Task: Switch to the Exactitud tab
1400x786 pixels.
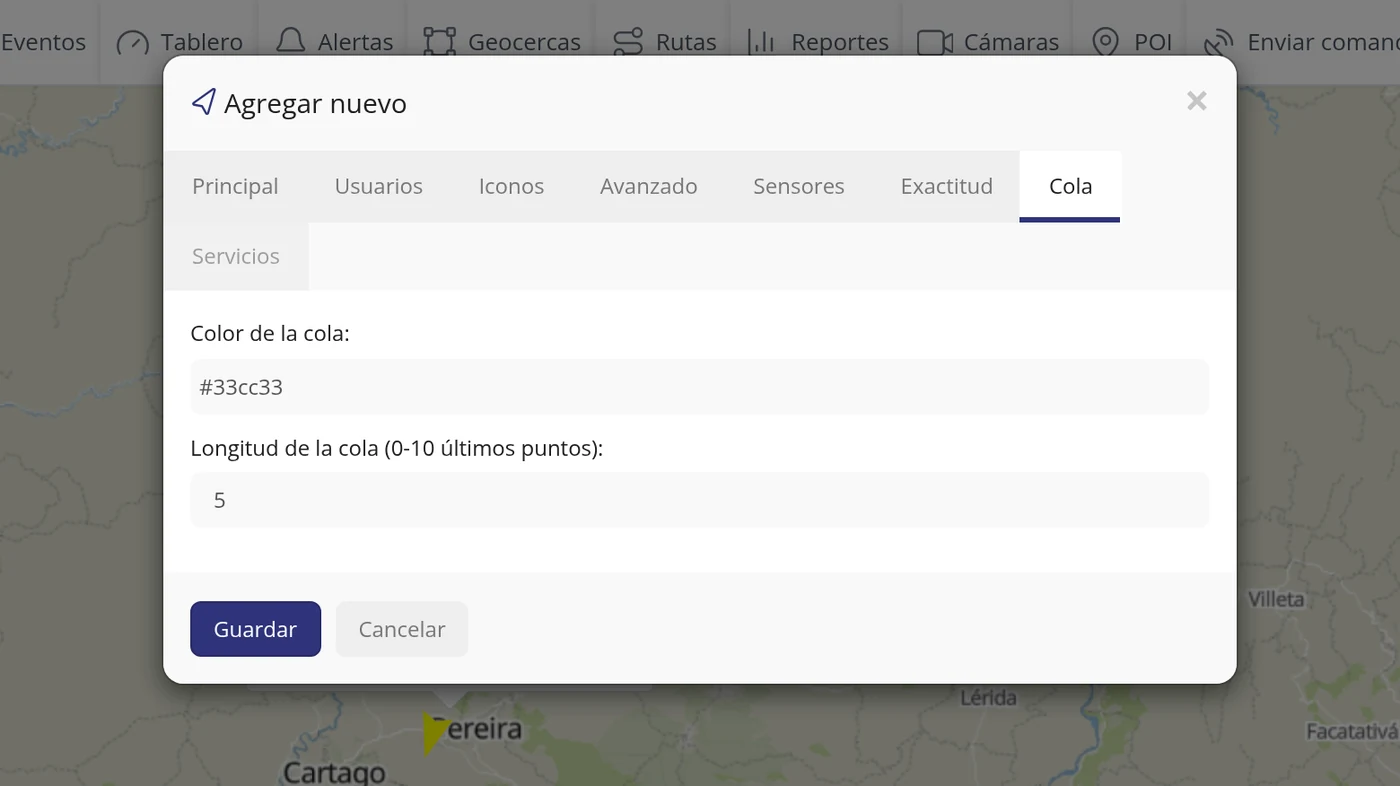Action: [946, 186]
